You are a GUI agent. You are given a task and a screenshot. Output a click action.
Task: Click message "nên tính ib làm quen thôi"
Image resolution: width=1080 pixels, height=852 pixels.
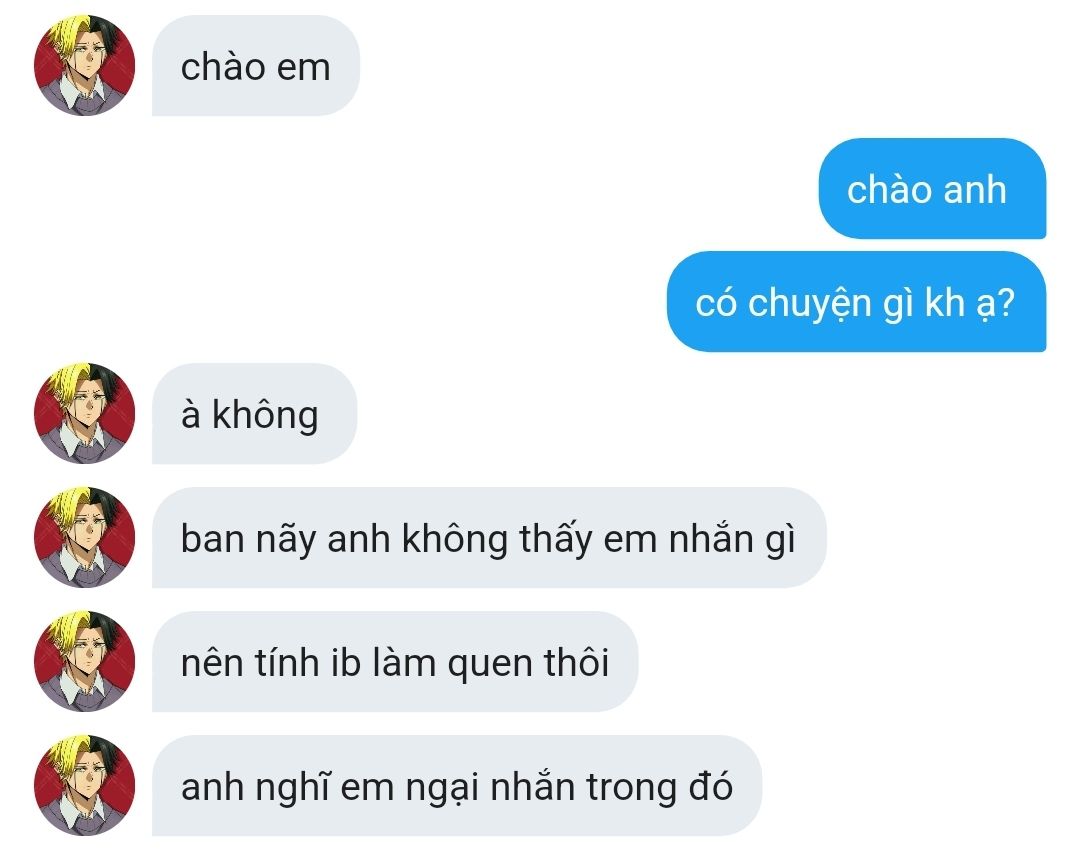[x=395, y=661]
